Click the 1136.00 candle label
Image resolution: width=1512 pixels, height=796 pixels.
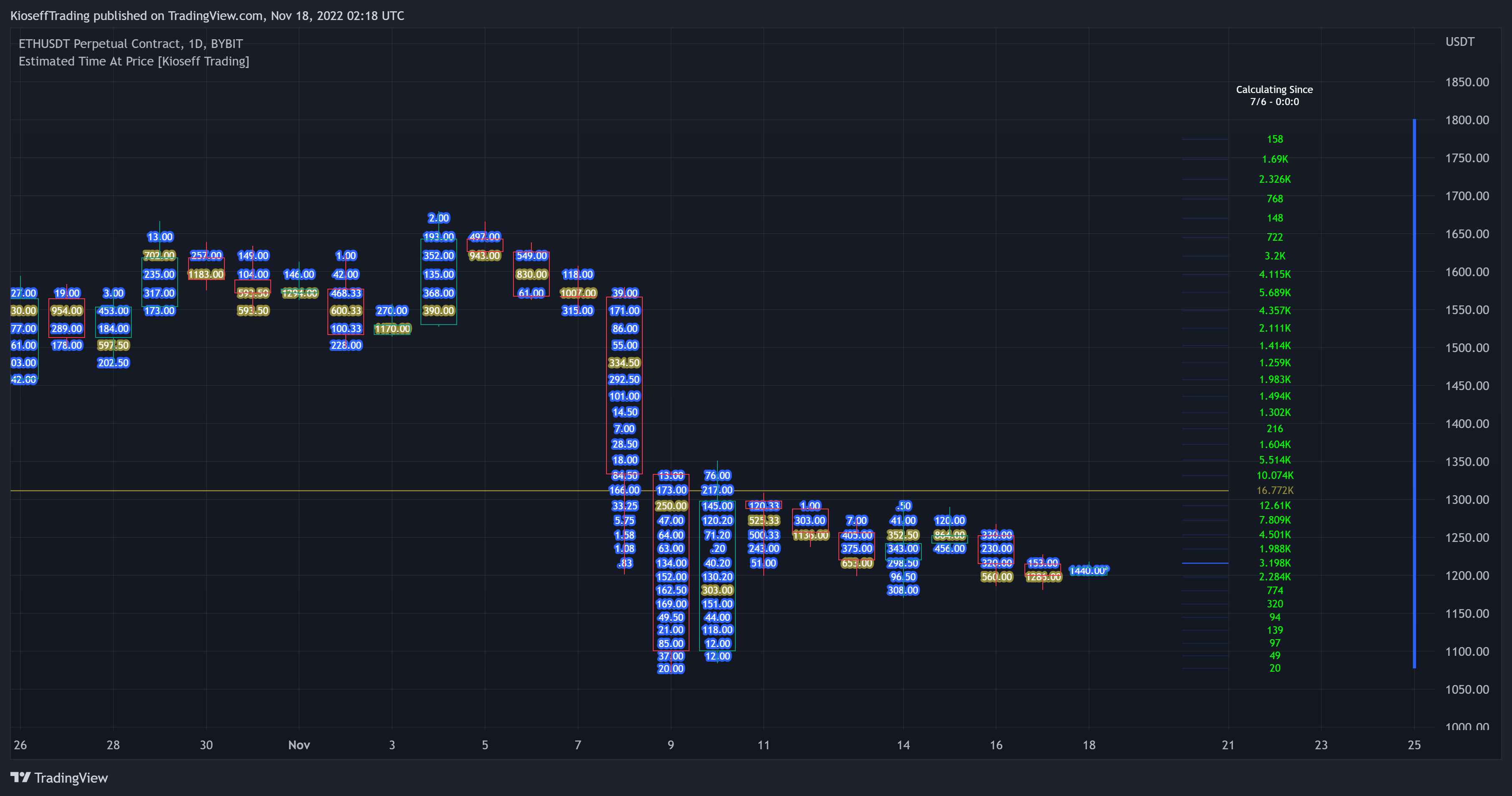pos(810,535)
